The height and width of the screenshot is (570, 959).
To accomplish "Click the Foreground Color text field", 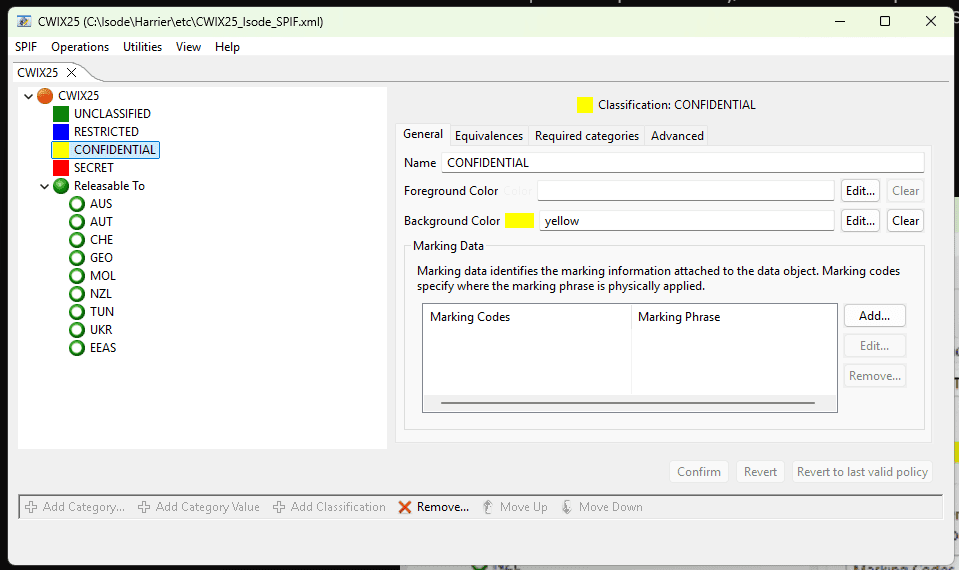I will coord(686,191).
